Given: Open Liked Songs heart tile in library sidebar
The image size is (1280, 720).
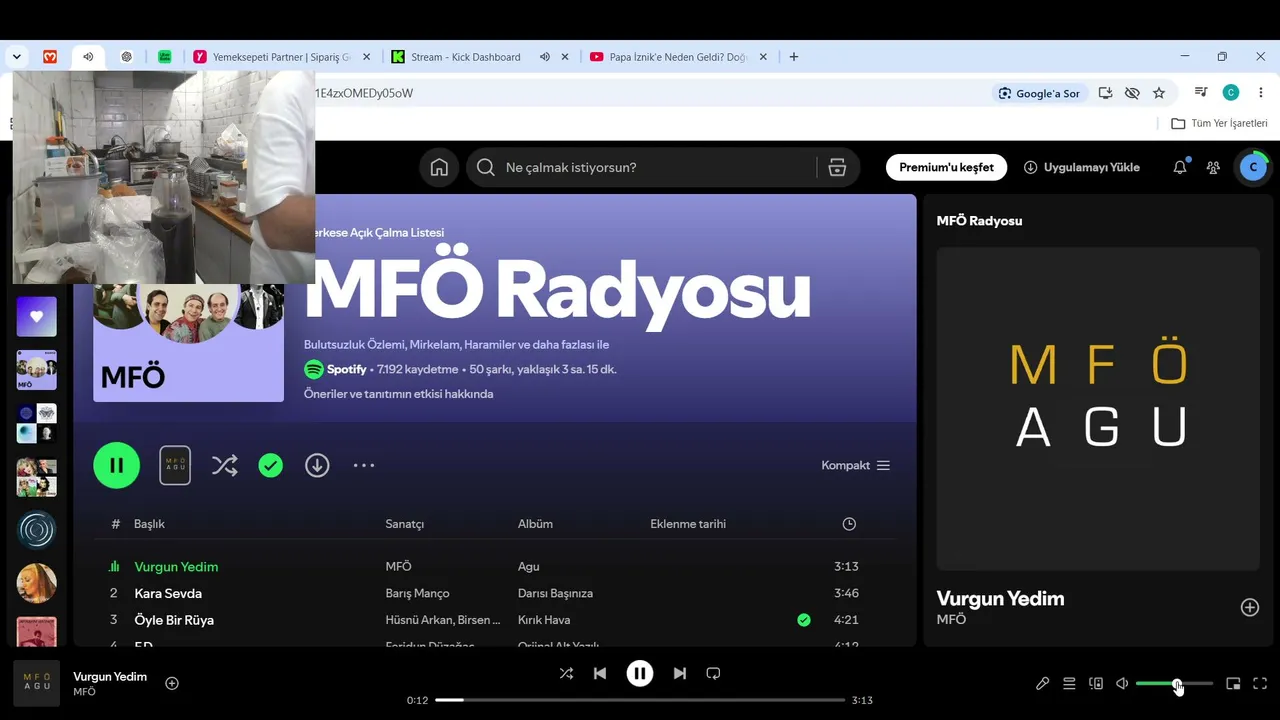Looking at the screenshot, I should 37,317.
